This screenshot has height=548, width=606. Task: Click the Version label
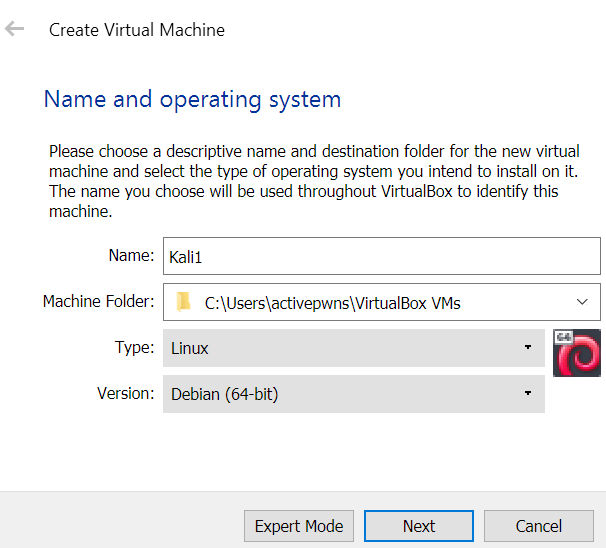click(126, 393)
